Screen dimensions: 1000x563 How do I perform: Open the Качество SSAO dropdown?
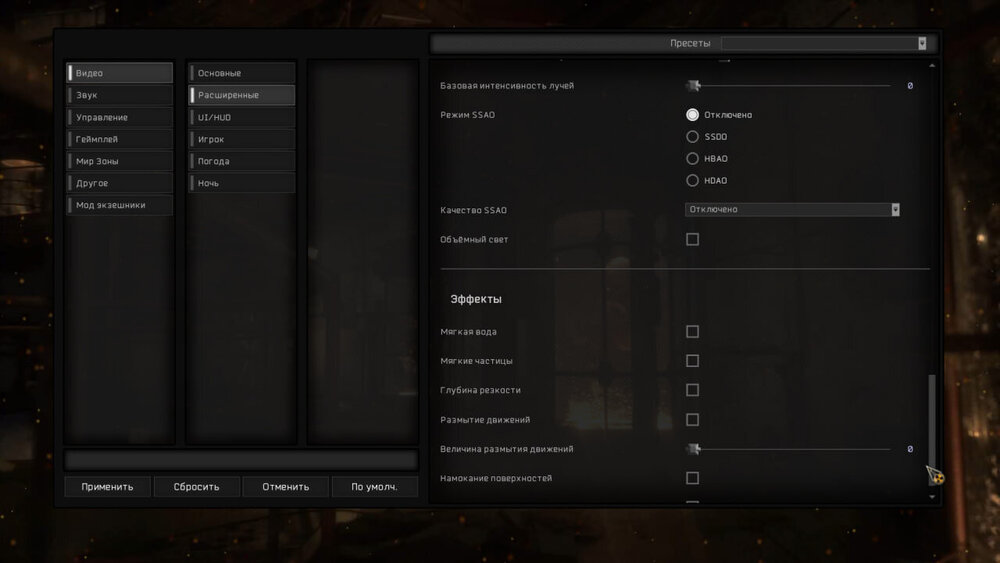(792, 209)
